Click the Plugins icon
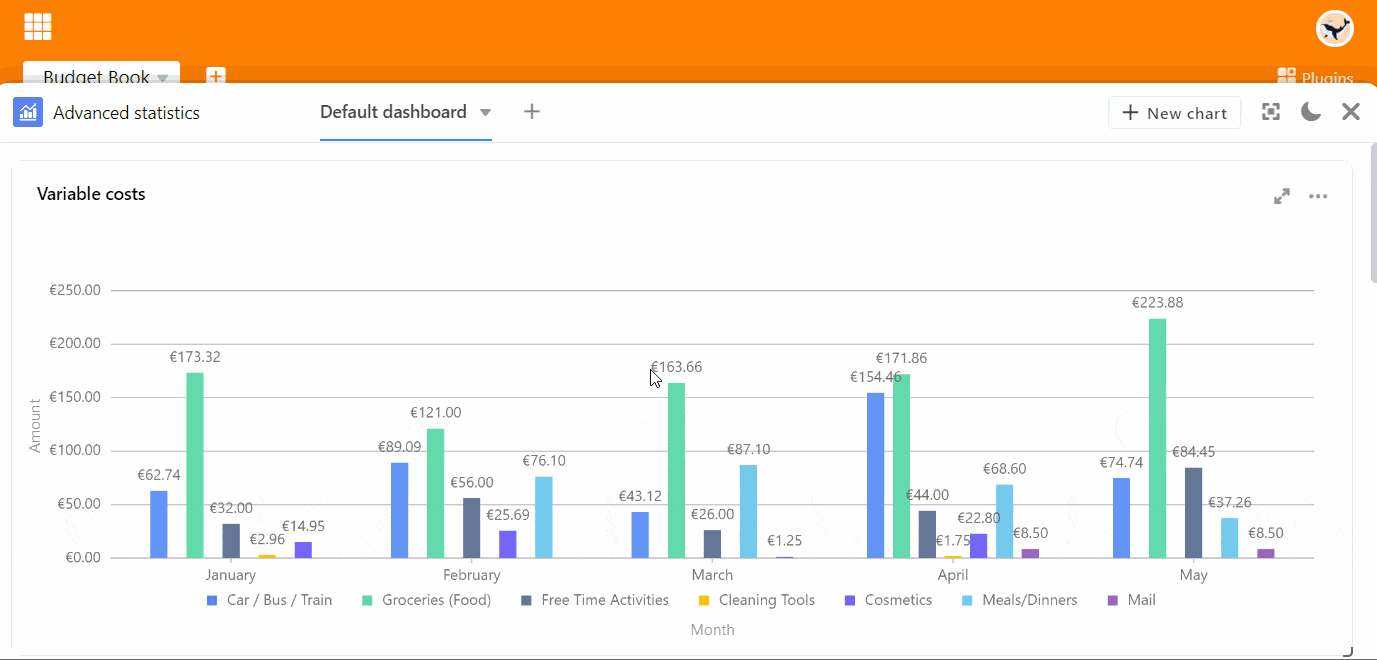 pos(1287,77)
